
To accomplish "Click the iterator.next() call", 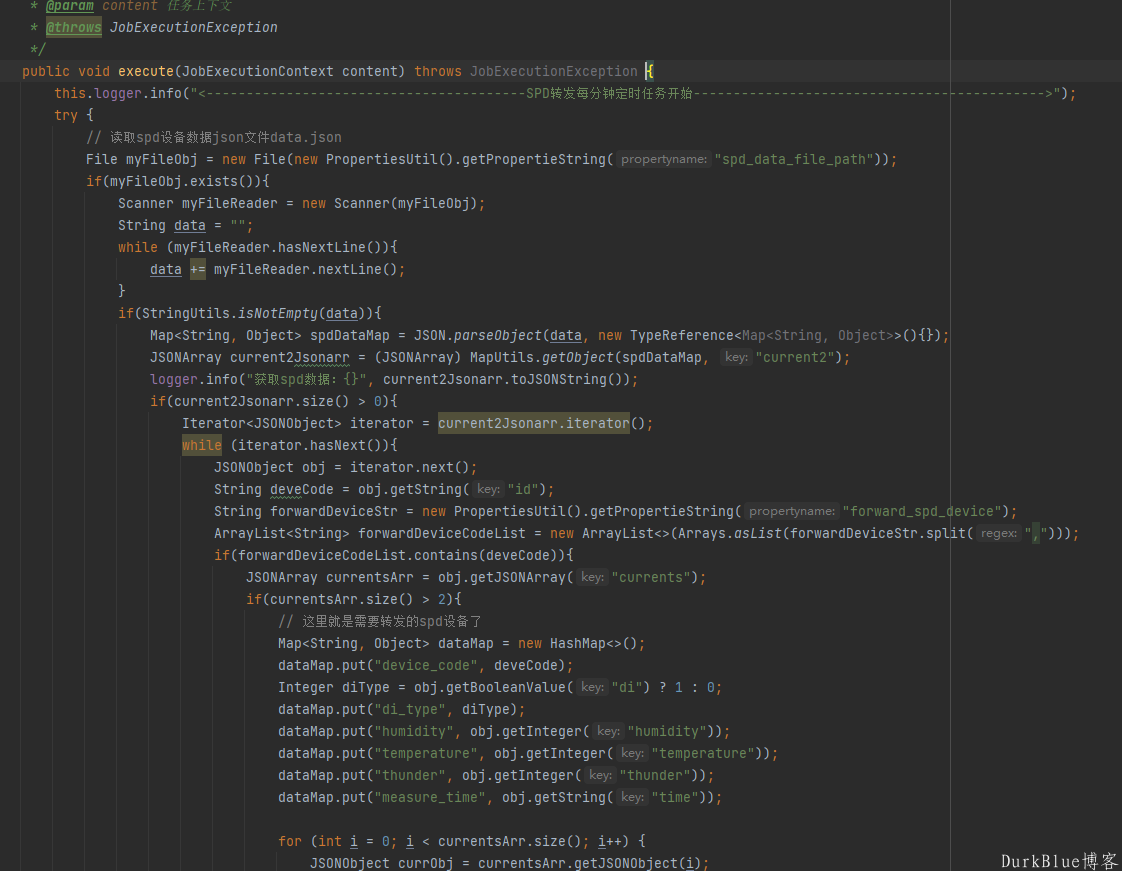I will click(409, 467).
